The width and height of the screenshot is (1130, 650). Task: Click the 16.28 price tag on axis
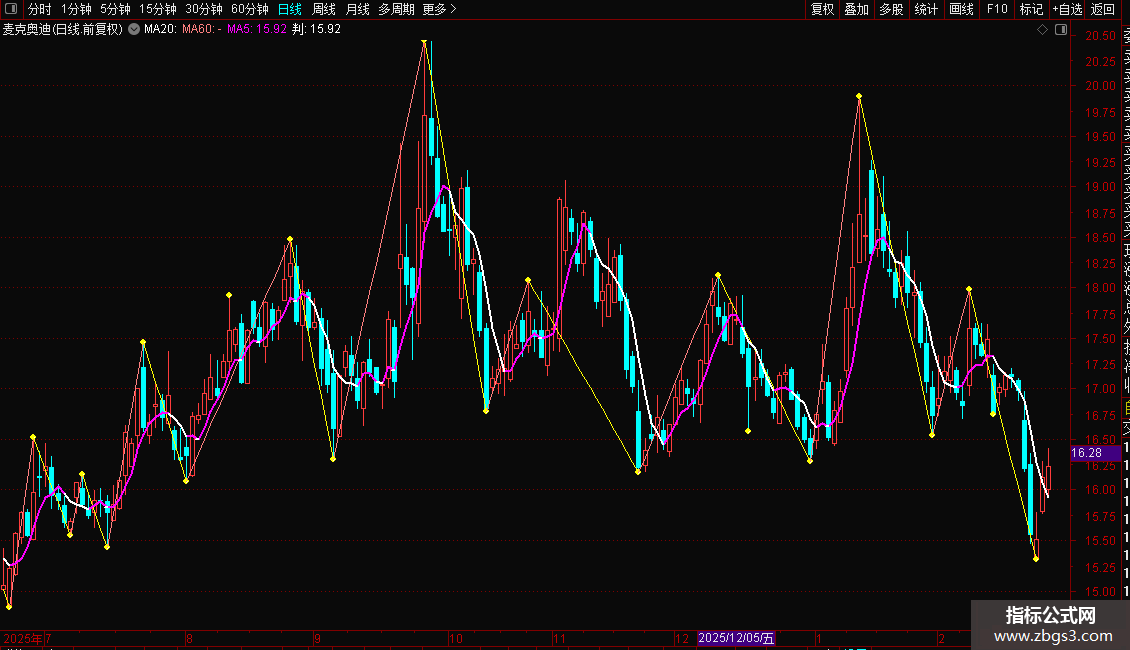click(1095, 453)
